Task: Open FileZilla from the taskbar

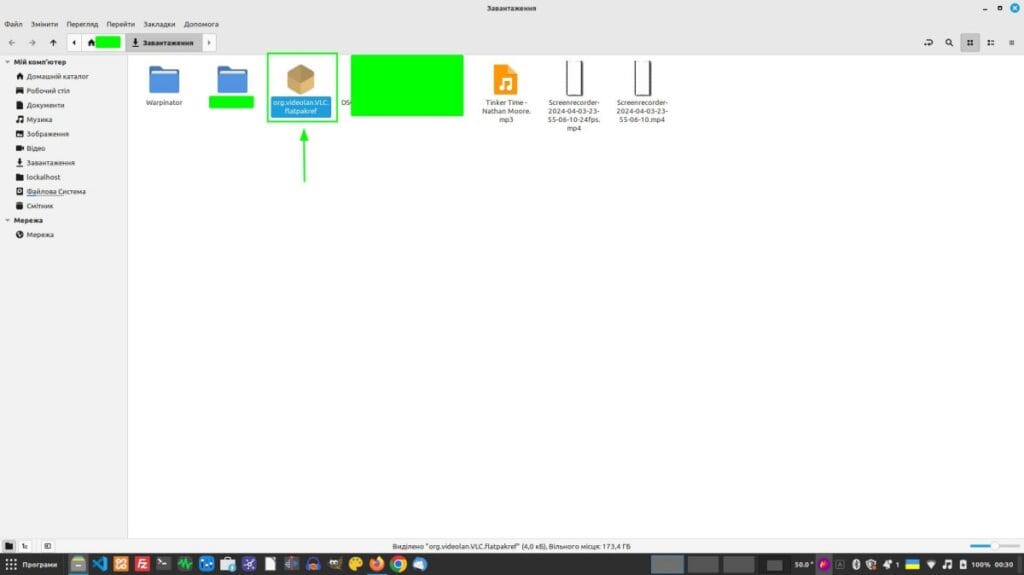Action: click(143, 564)
